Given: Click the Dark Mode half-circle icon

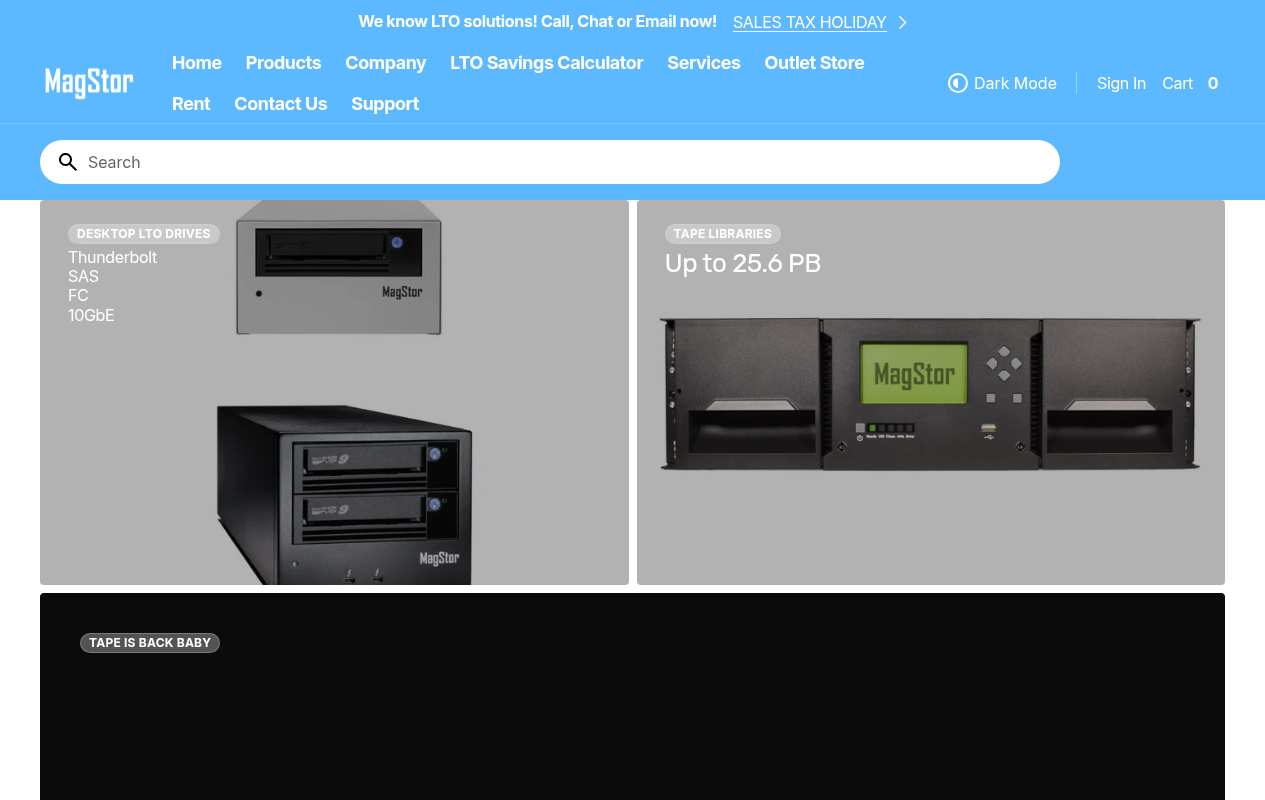Looking at the screenshot, I should (x=957, y=83).
